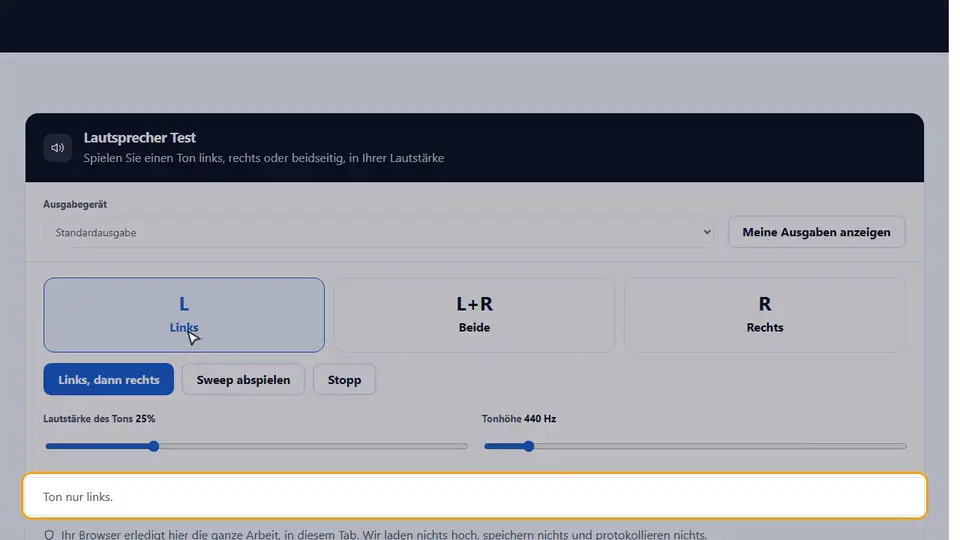The image size is (960, 540).
Task: Click the subtitle 'Spielen Sie einen Ton links'
Action: tap(264, 158)
